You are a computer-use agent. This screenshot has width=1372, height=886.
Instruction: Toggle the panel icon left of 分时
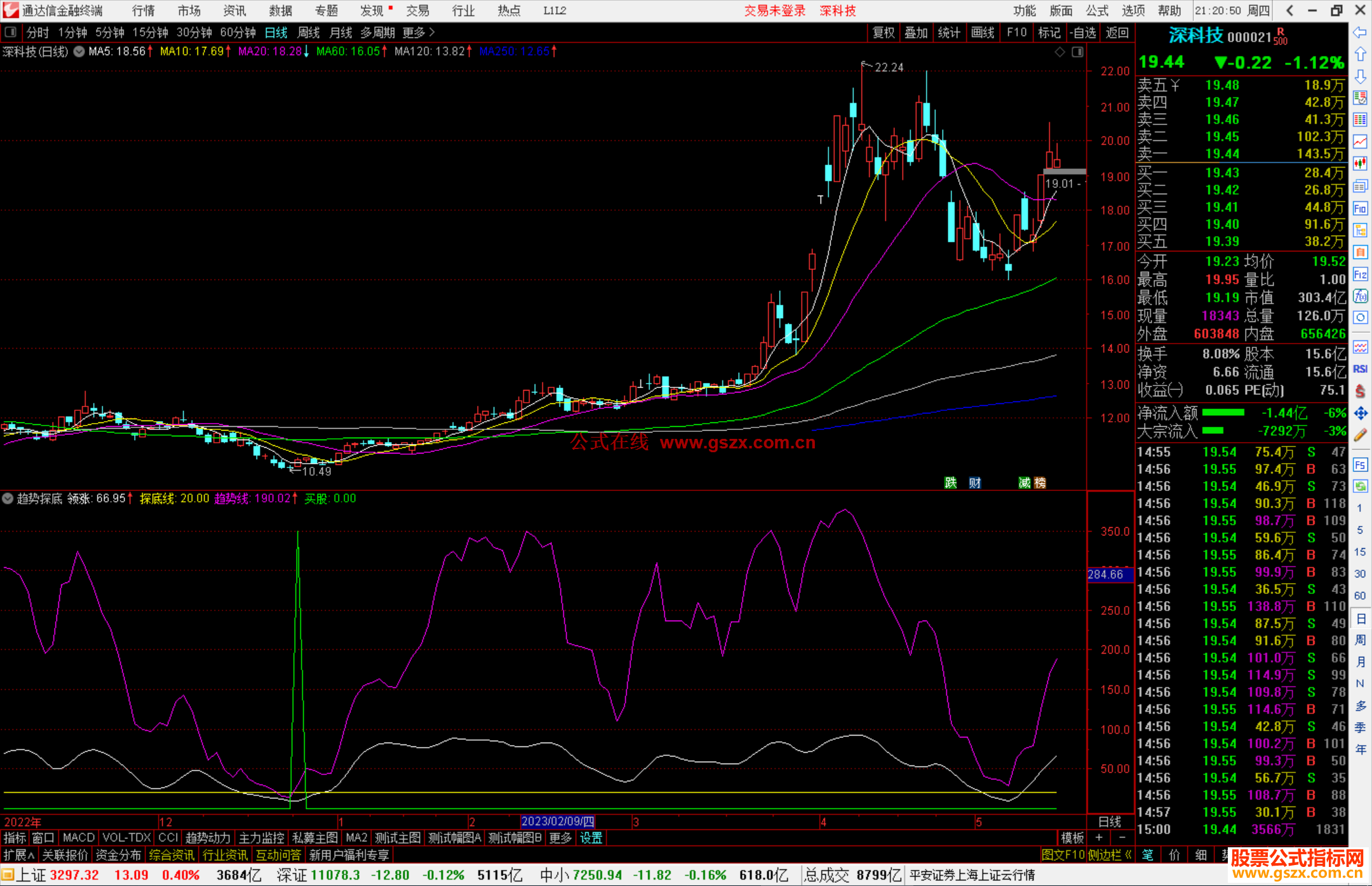(x=10, y=32)
